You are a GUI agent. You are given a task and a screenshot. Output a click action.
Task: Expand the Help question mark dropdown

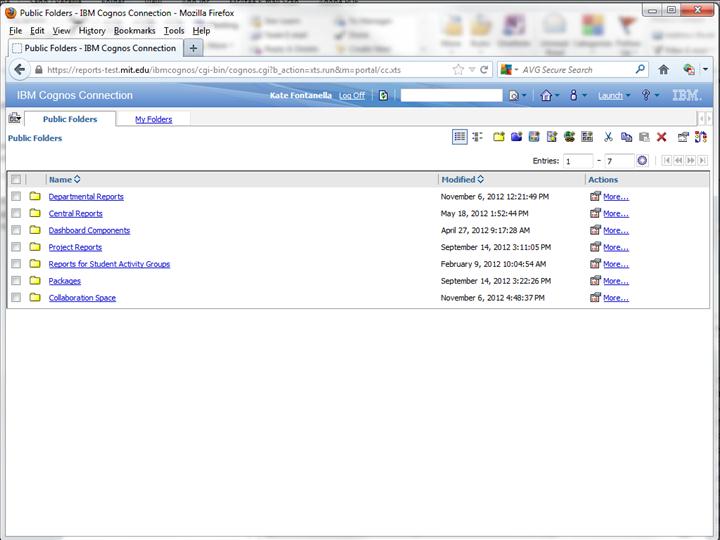point(651,96)
